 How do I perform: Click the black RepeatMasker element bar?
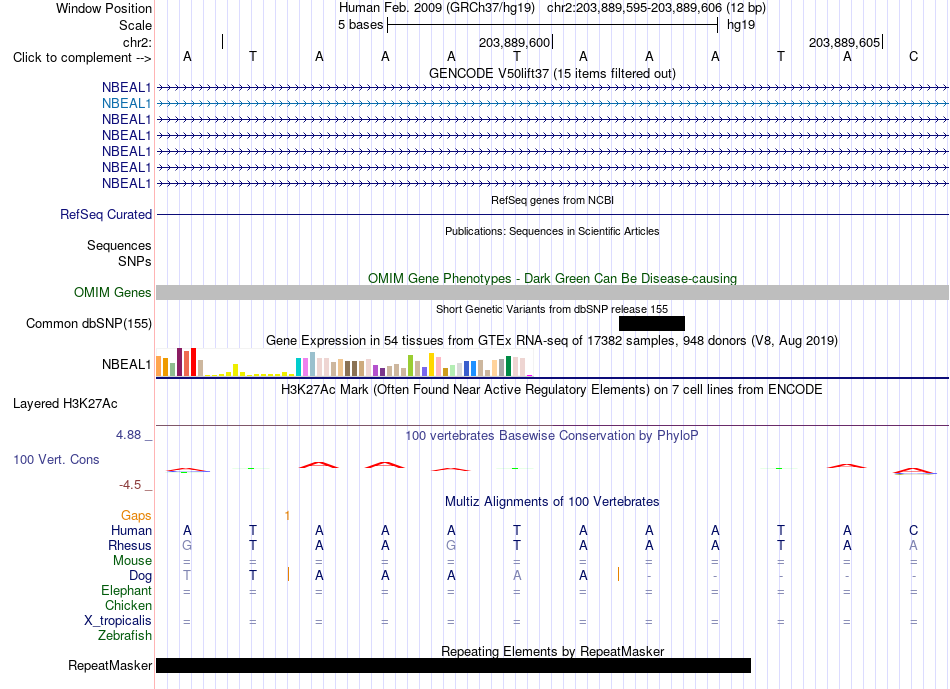(453, 666)
